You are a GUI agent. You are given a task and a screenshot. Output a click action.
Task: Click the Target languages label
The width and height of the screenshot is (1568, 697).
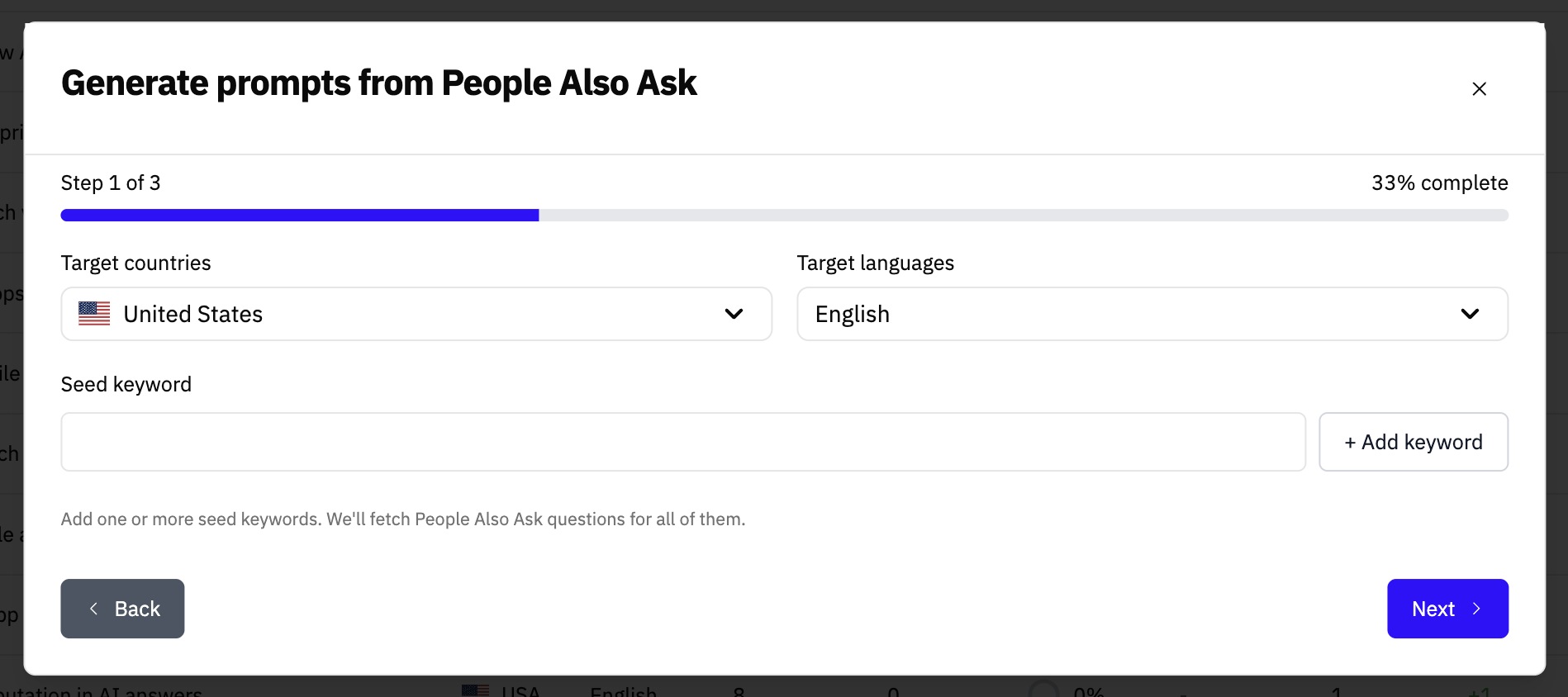(x=875, y=263)
